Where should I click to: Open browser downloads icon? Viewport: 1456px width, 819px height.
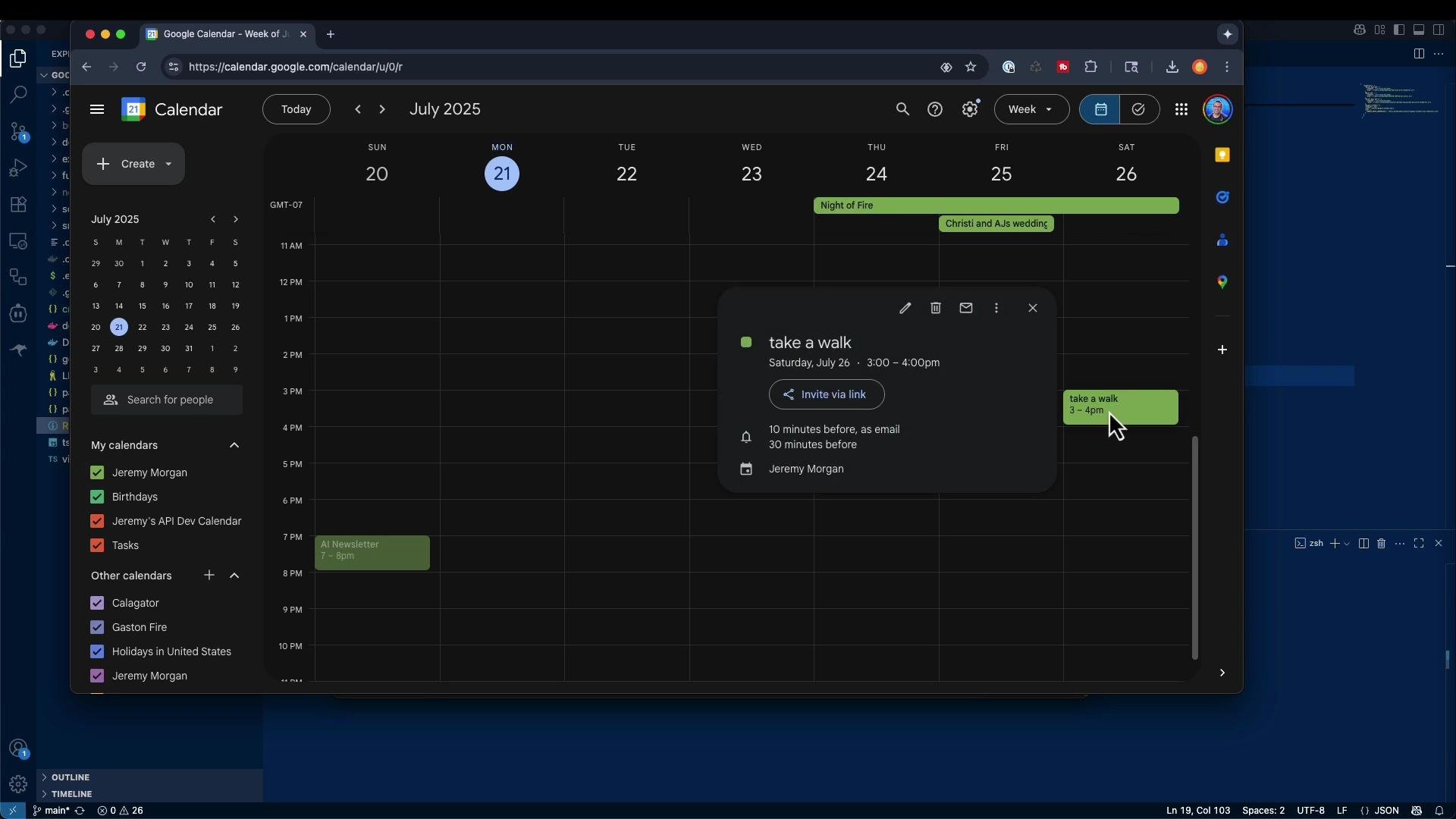point(1172,67)
